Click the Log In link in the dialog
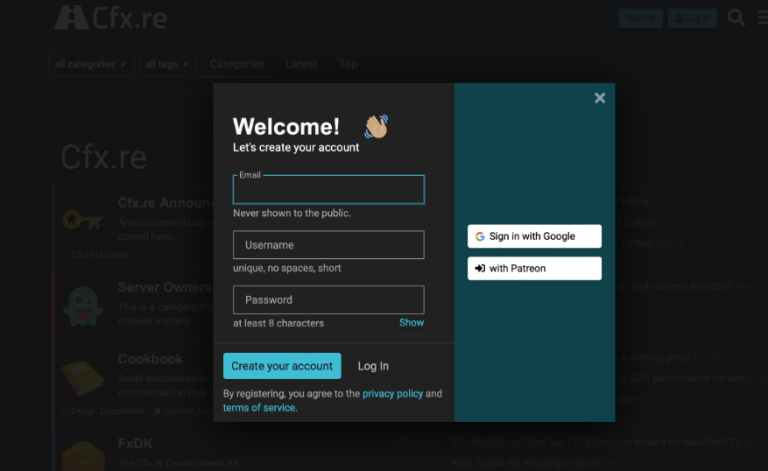The image size is (768, 471). click(x=373, y=366)
